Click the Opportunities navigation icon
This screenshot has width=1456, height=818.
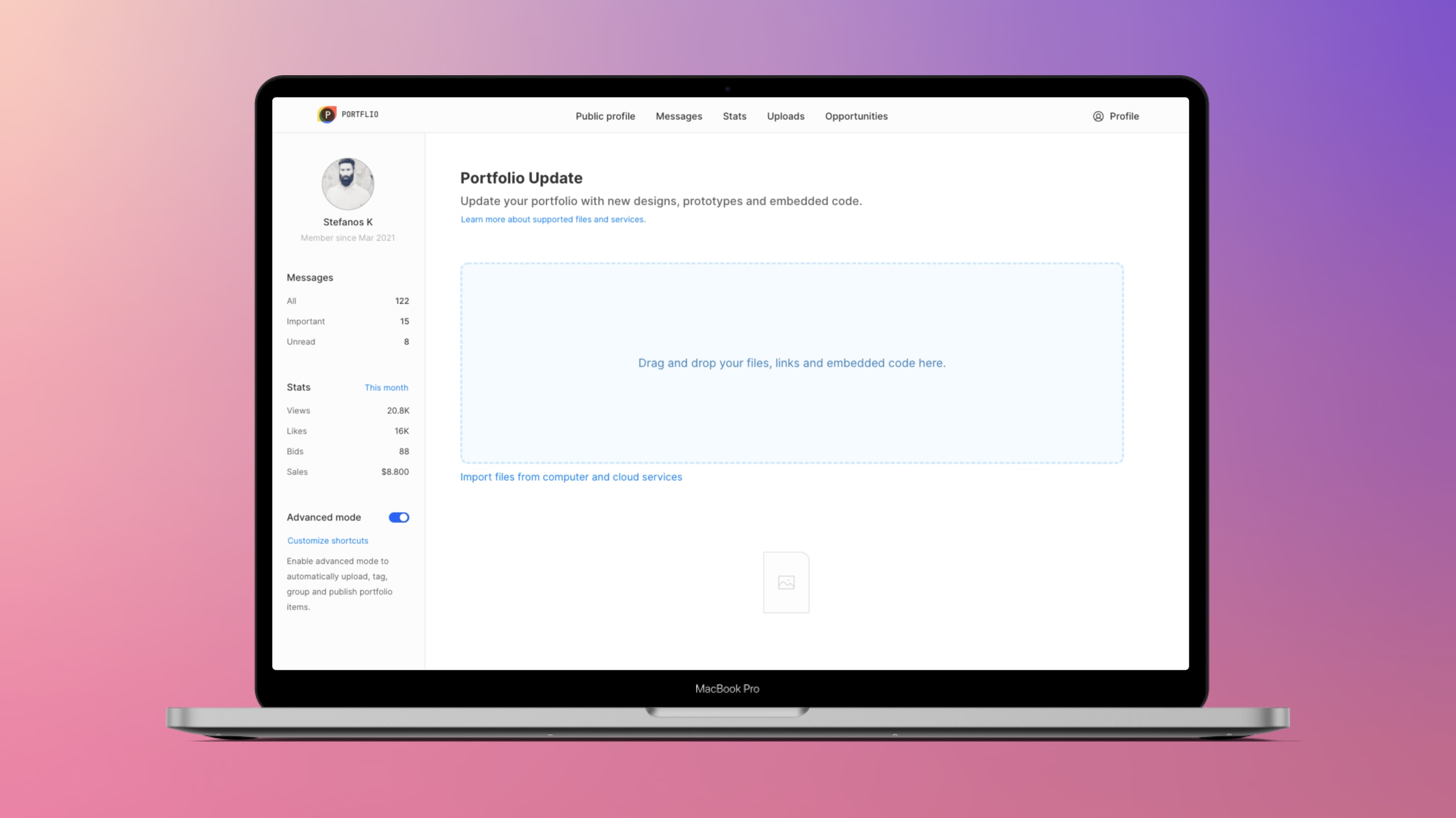pos(856,116)
